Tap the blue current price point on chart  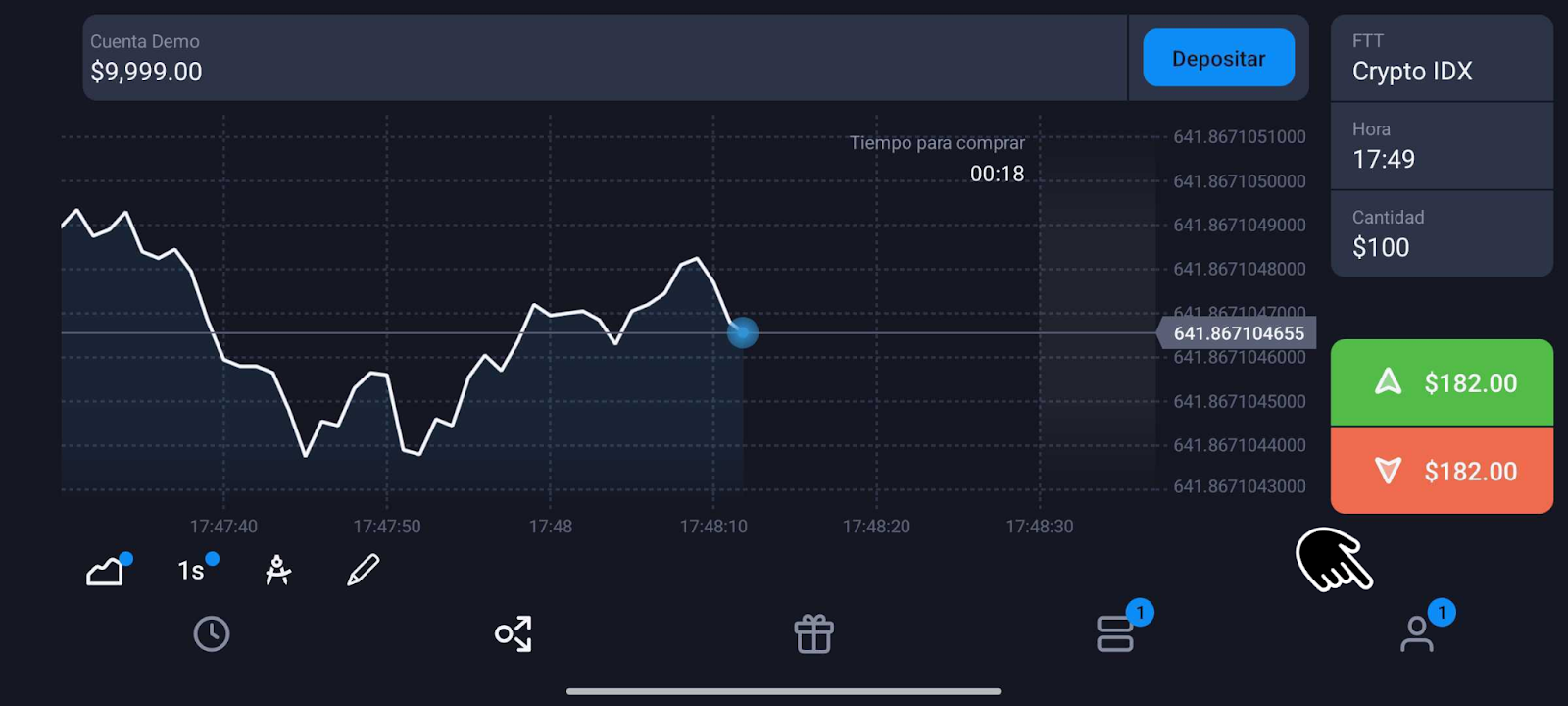coord(743,333)
